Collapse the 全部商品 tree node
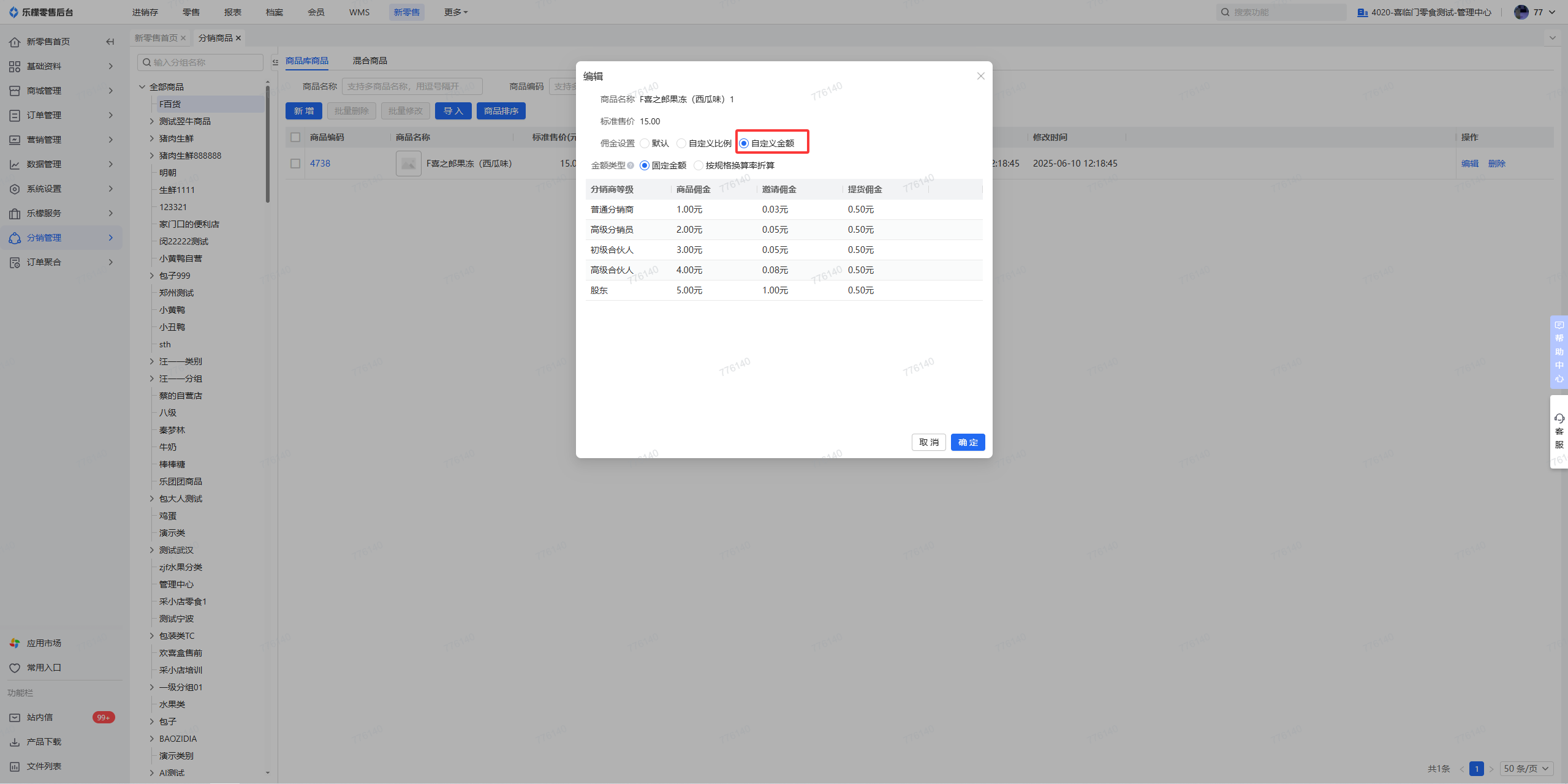This screenshot has width=1568, height=784. click(x=142, y=87)
